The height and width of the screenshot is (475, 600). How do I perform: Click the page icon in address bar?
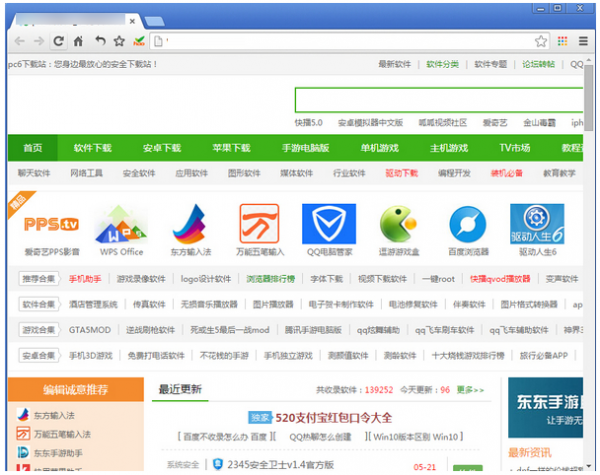158,41
